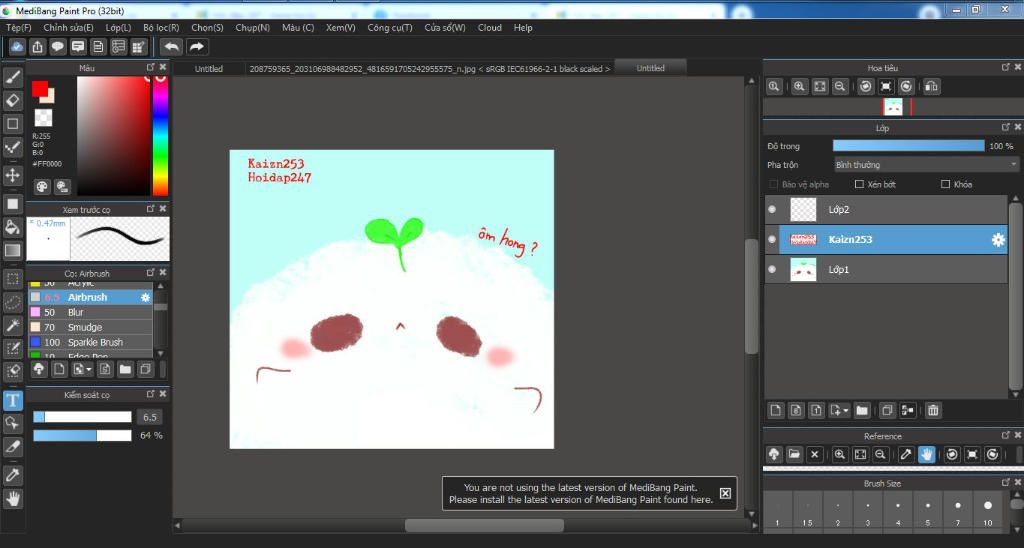
Task: Click the cloud save icon in top toolbar
Action: pyautogui.click(x=17, y=46)
